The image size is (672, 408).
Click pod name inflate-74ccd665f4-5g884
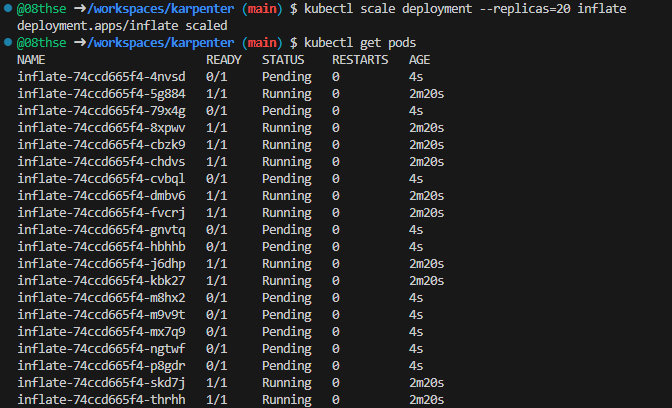point(101,94)
